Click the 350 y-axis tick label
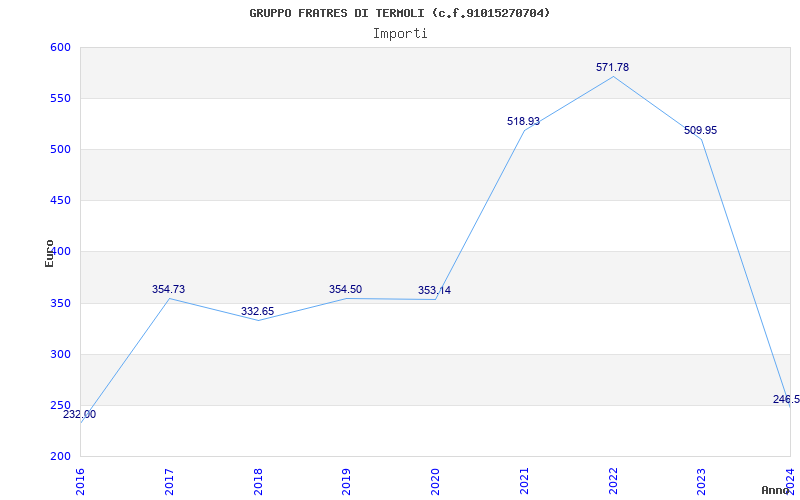The height and width of the screenshot is (500, 800). point(60,304)
